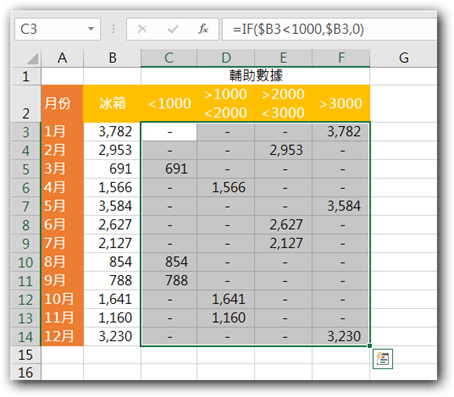The image size is (454, 397).
Task: Click cell C5 showing 691
Action: (169, 169)
